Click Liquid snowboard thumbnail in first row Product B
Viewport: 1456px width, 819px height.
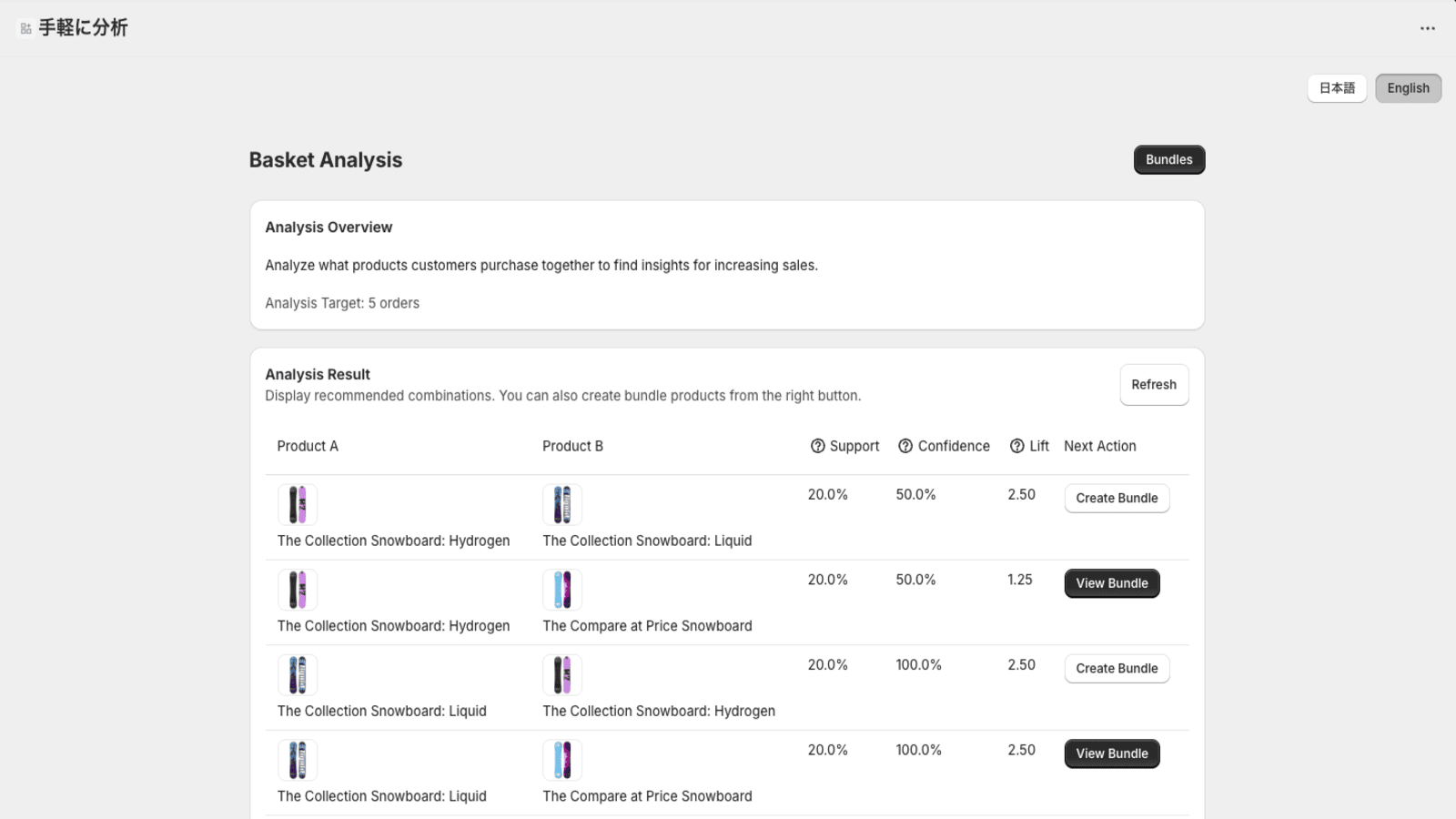[562, 504]
